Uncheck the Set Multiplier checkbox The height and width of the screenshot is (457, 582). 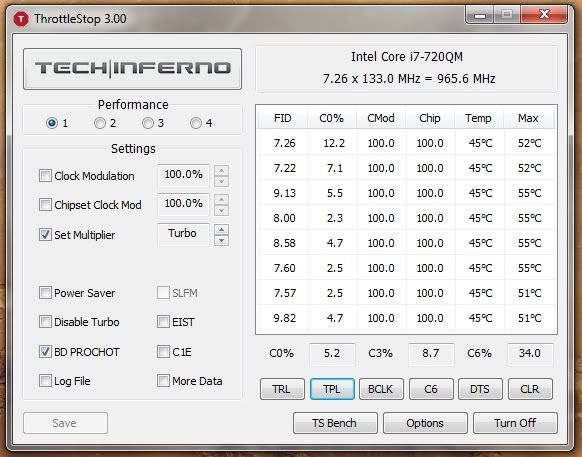click(45, 235)
